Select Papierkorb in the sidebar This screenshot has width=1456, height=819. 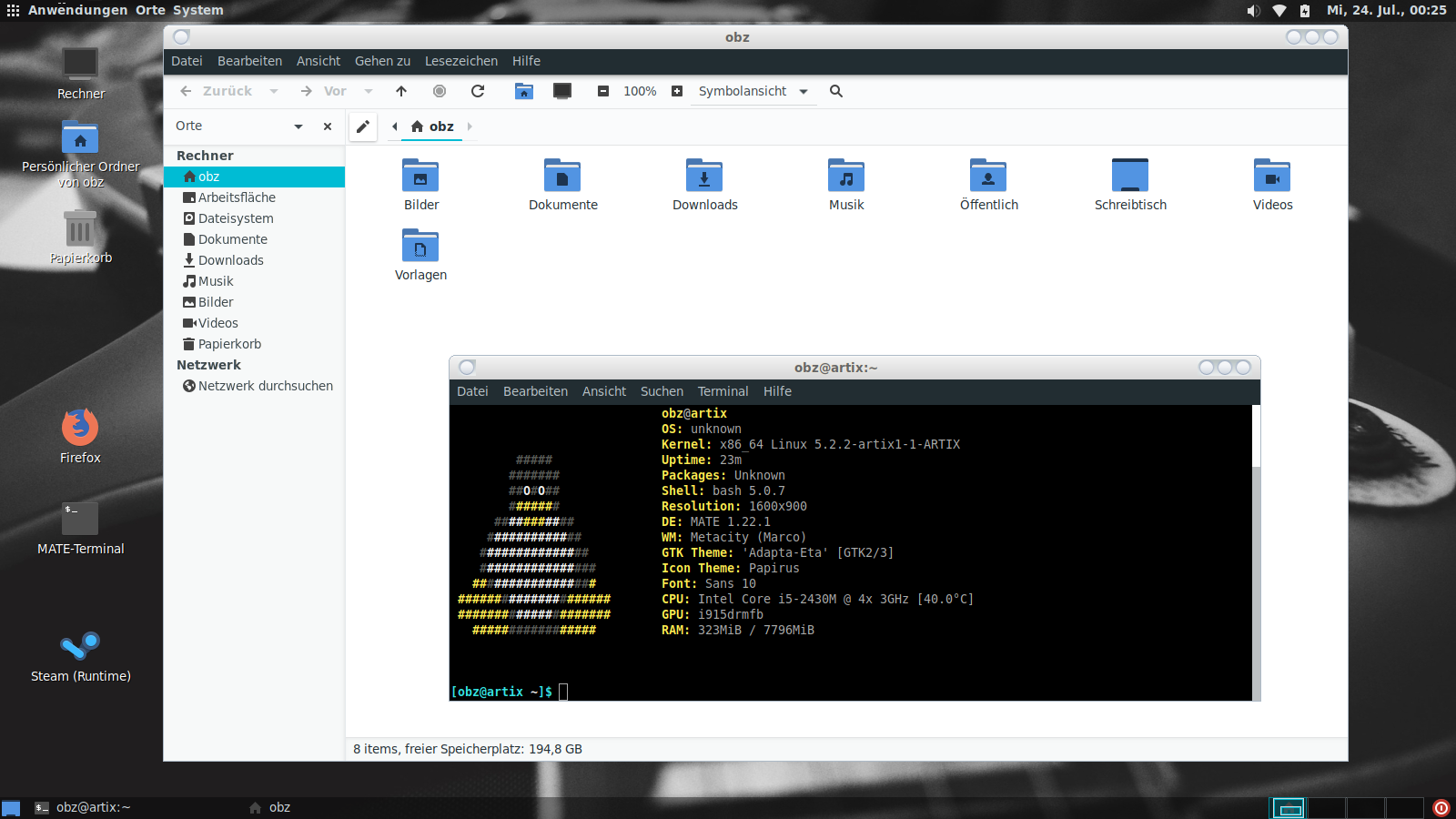click(x=254, y=344)
